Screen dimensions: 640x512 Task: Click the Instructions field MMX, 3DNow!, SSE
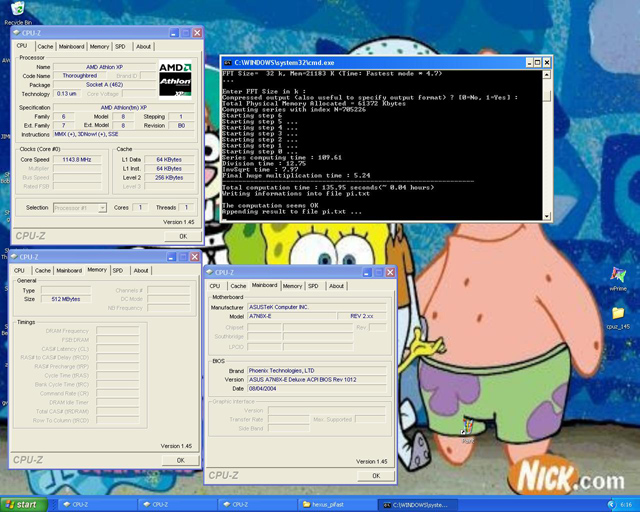point(123,134)
